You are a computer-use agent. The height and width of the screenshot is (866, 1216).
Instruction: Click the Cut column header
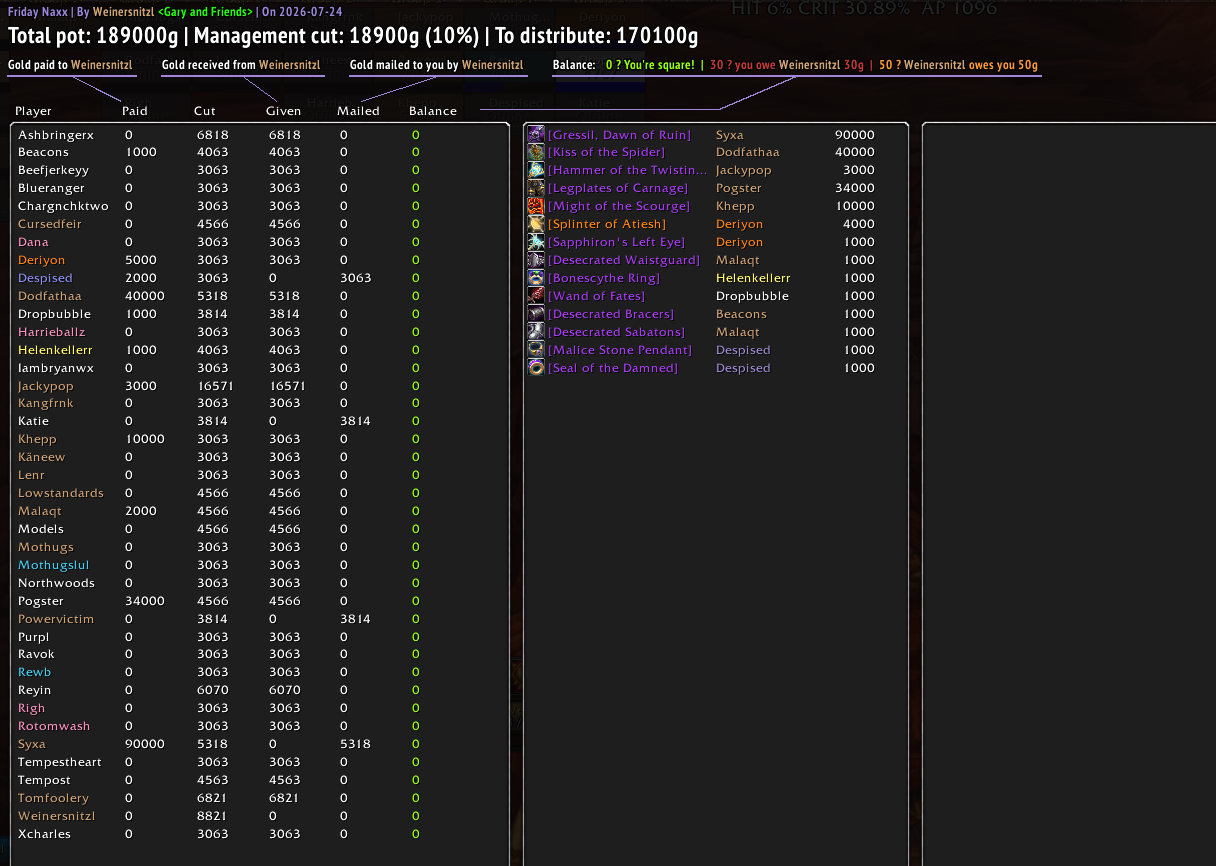[x=204, y=111]
